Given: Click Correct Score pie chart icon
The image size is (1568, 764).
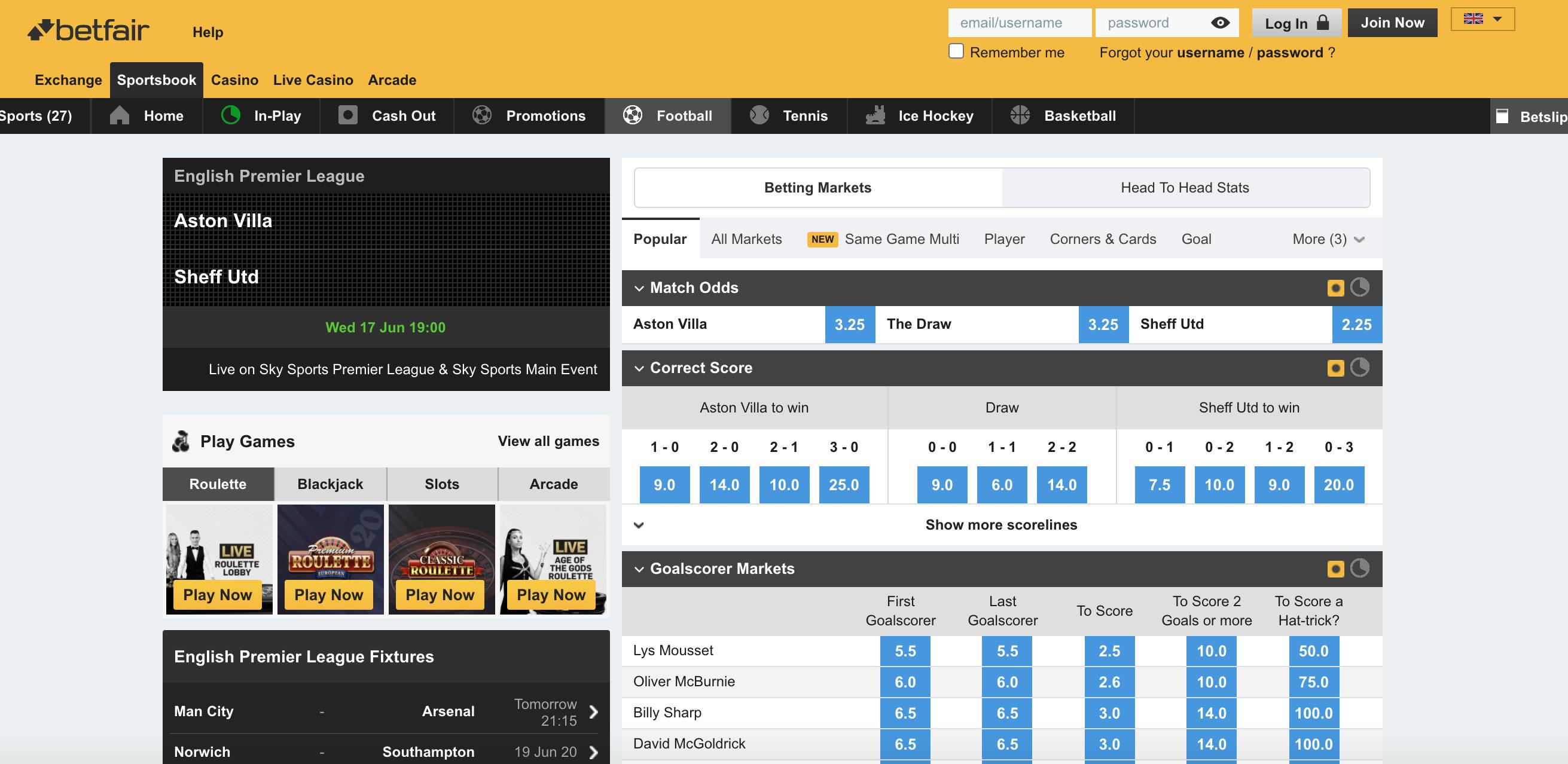Looking at the screenshot, I should (1360, 368).
